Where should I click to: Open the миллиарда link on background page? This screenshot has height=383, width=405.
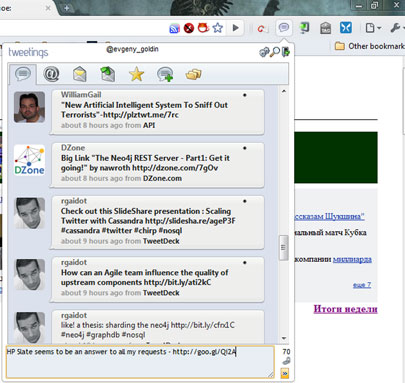pos(352,259)
